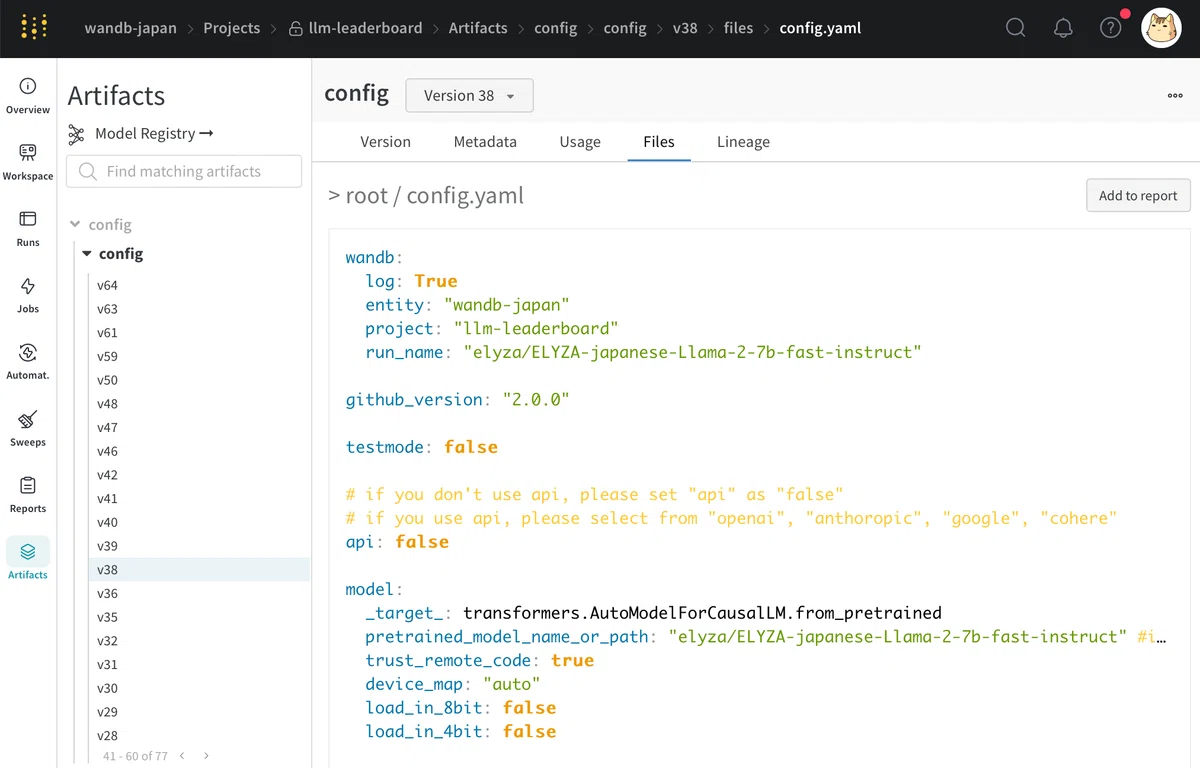
Task: Click files in the breadcrumb
Action: click(738, 28)
